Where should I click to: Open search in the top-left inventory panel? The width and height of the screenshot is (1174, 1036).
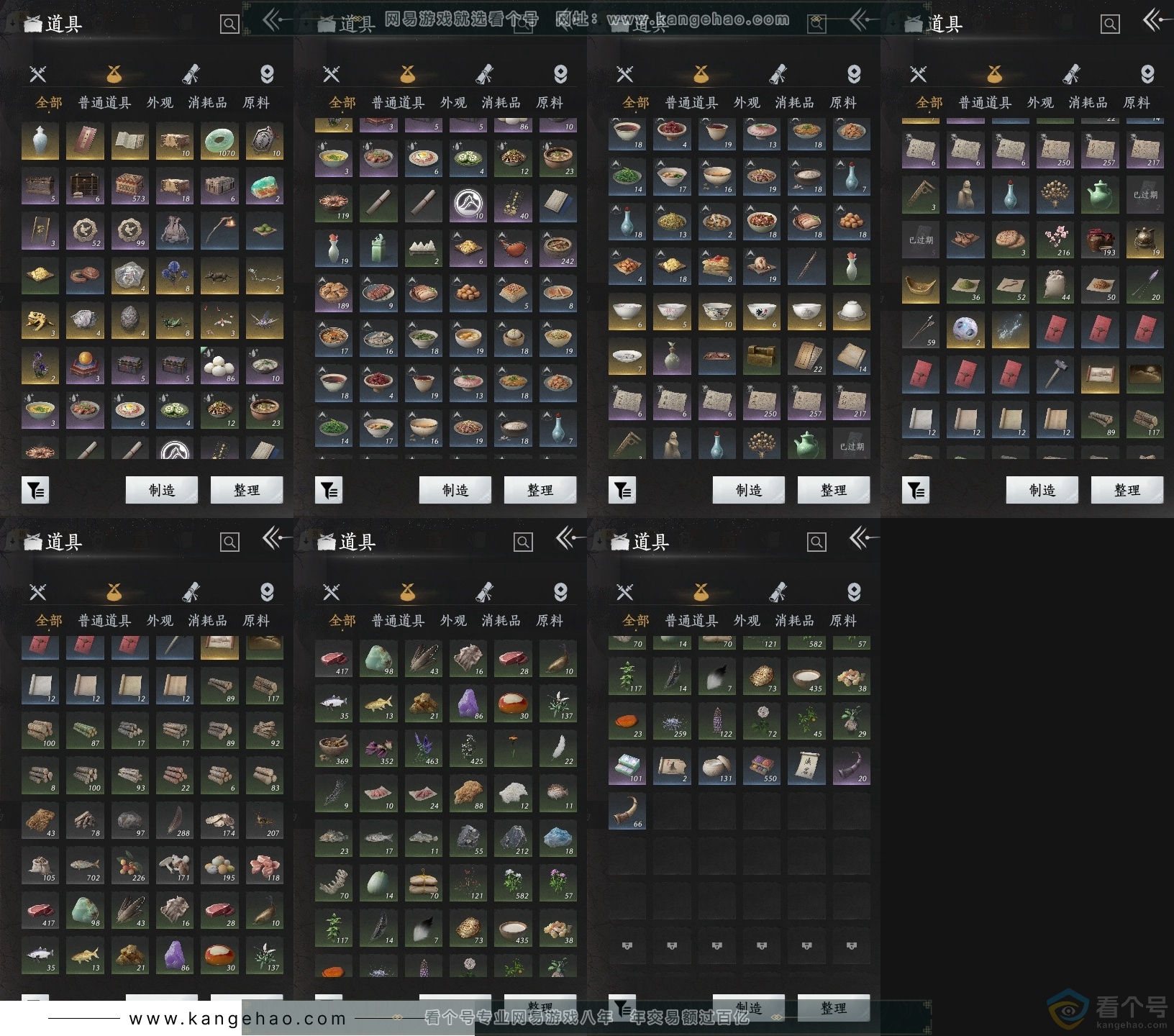coord(229,24)
